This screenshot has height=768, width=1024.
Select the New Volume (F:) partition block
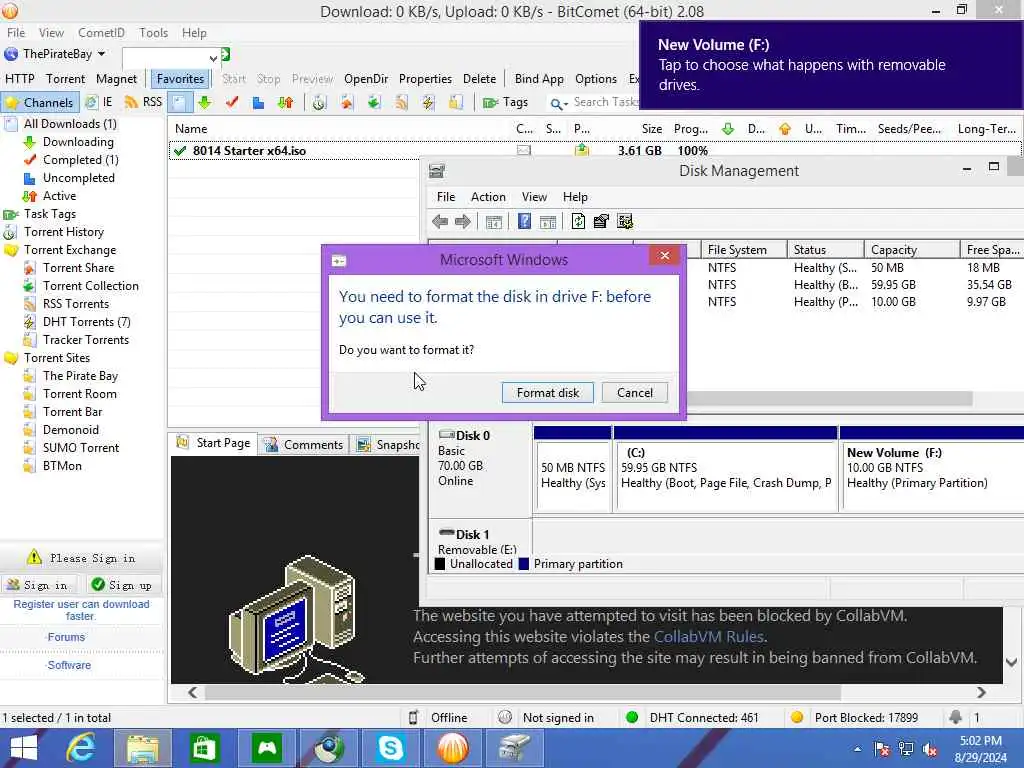point(932,468)
